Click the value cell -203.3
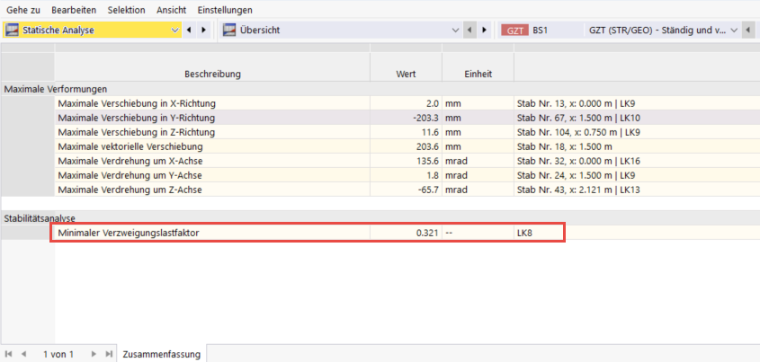The width and height of the screenshot is (760, 362). pyautogui.click(x=406, y=118)
